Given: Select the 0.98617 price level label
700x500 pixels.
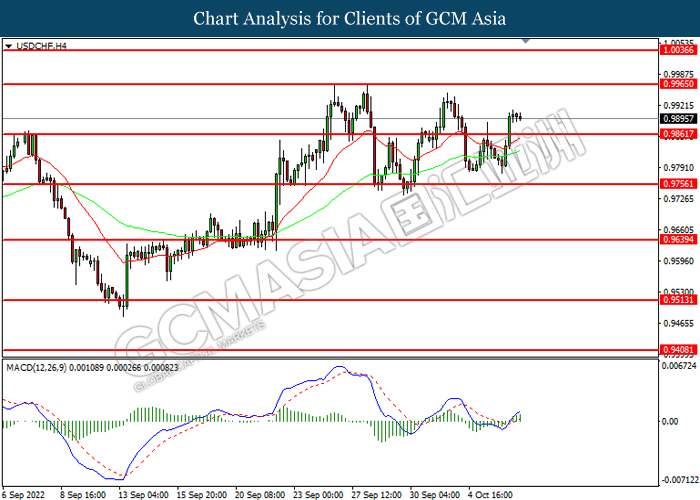Looking at the screenshot, I should 678,134.
